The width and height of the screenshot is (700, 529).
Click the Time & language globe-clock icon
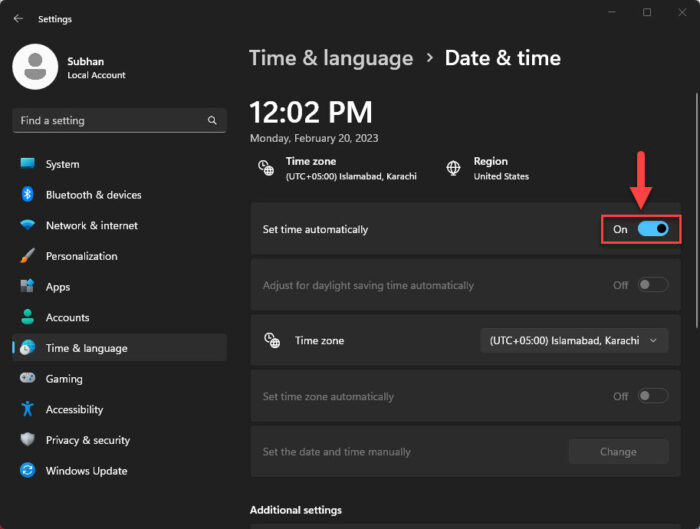(27, 348)
